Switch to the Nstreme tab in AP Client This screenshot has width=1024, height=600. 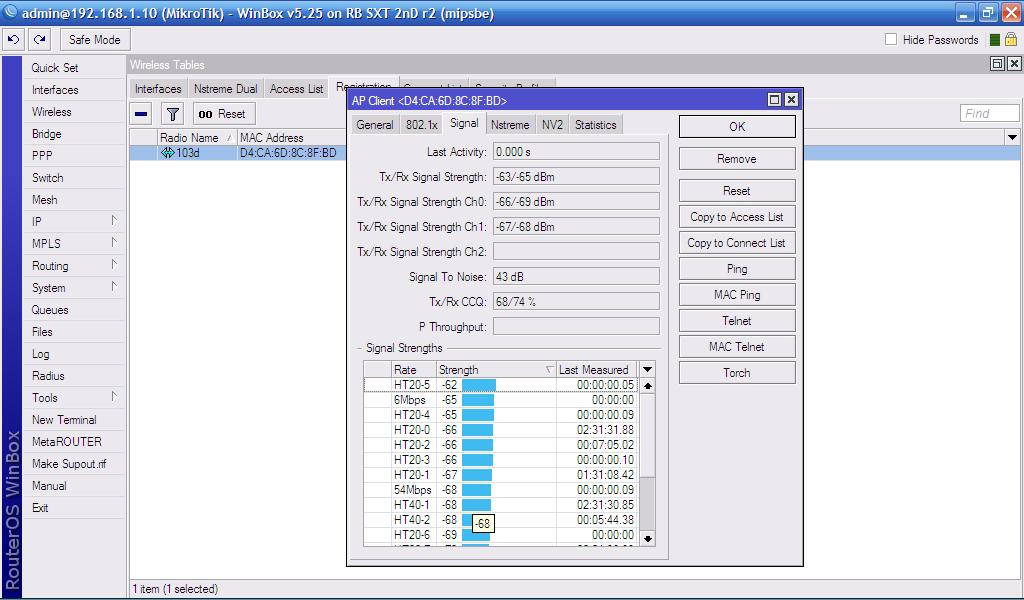[x=510, y=125]
